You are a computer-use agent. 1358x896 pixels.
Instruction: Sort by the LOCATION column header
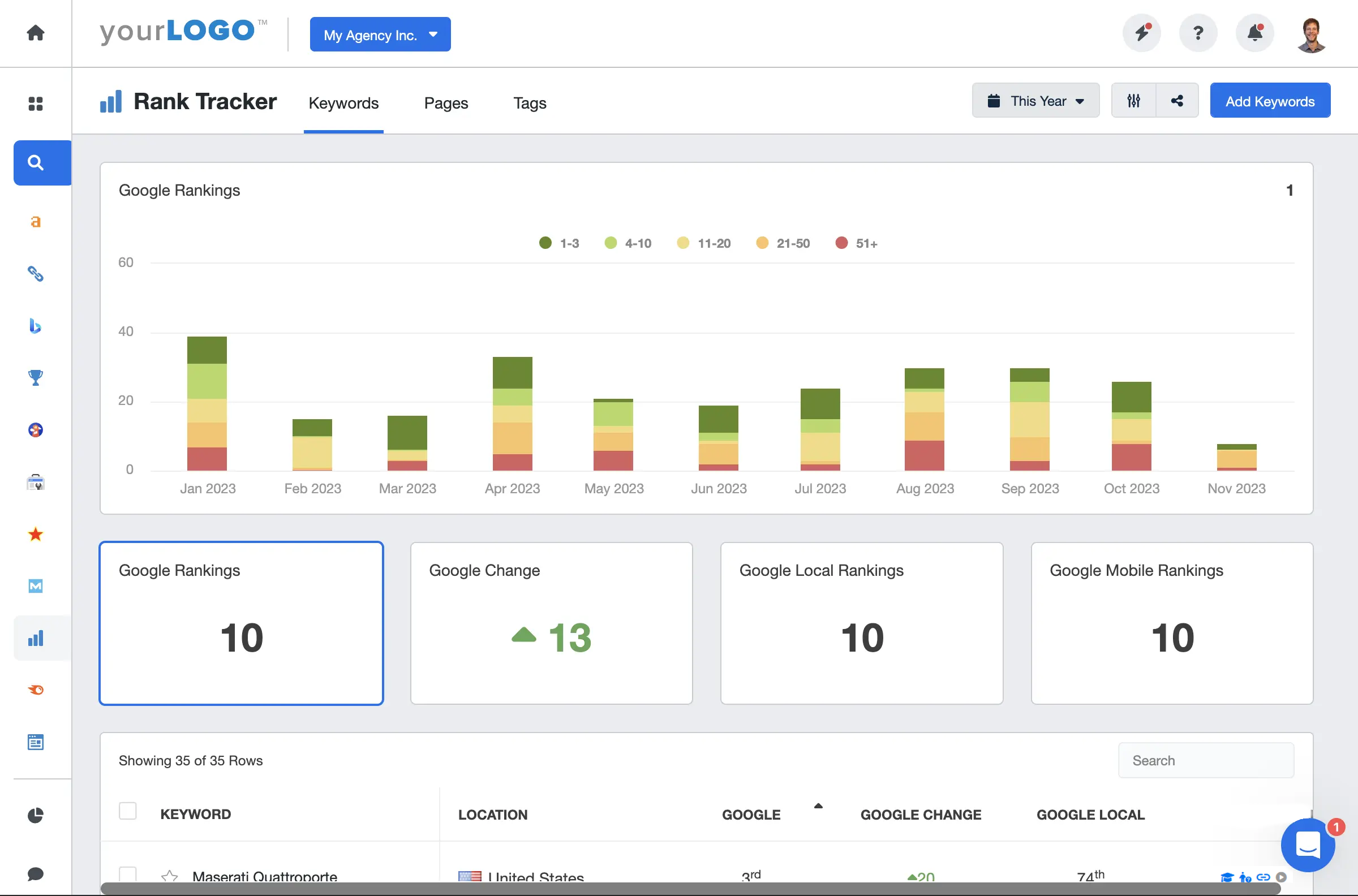[x=493, y=815]
